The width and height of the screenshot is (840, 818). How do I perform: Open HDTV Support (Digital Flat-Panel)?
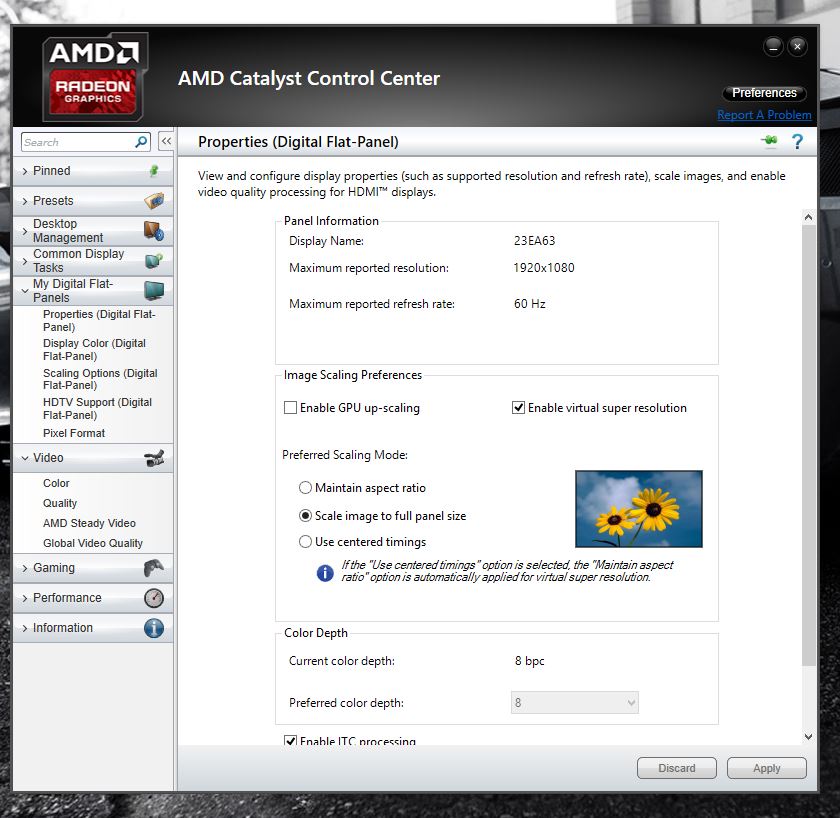(98, 408)
